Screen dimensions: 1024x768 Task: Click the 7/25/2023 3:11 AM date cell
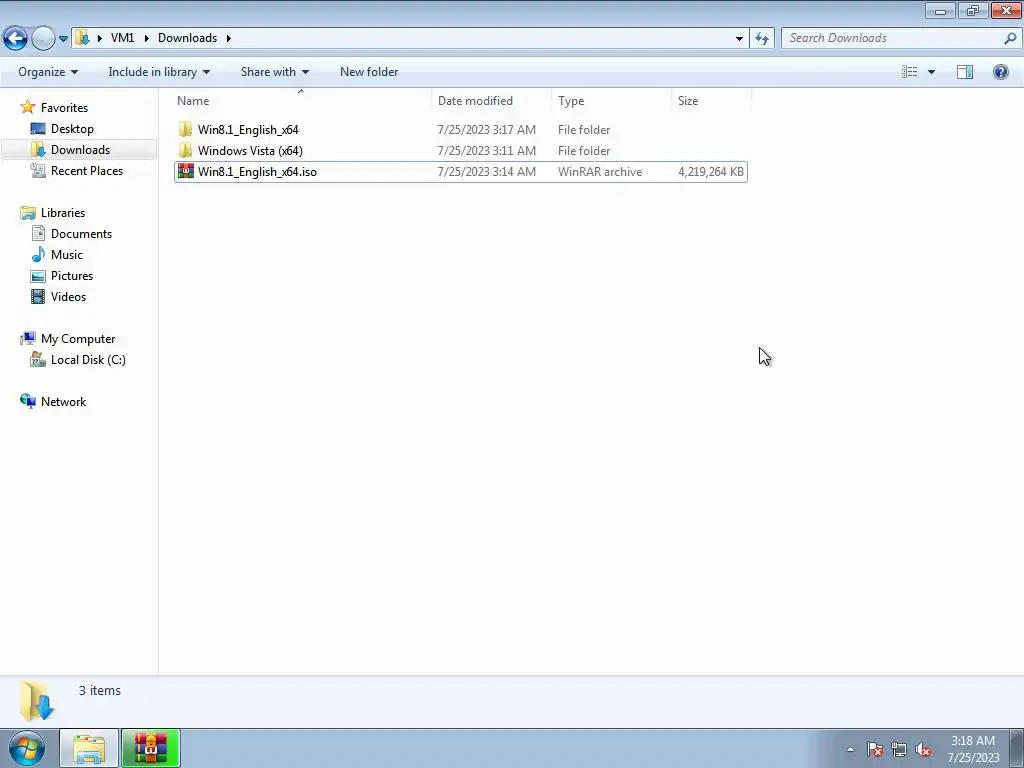pyautogui.click(x=487, y=150)
